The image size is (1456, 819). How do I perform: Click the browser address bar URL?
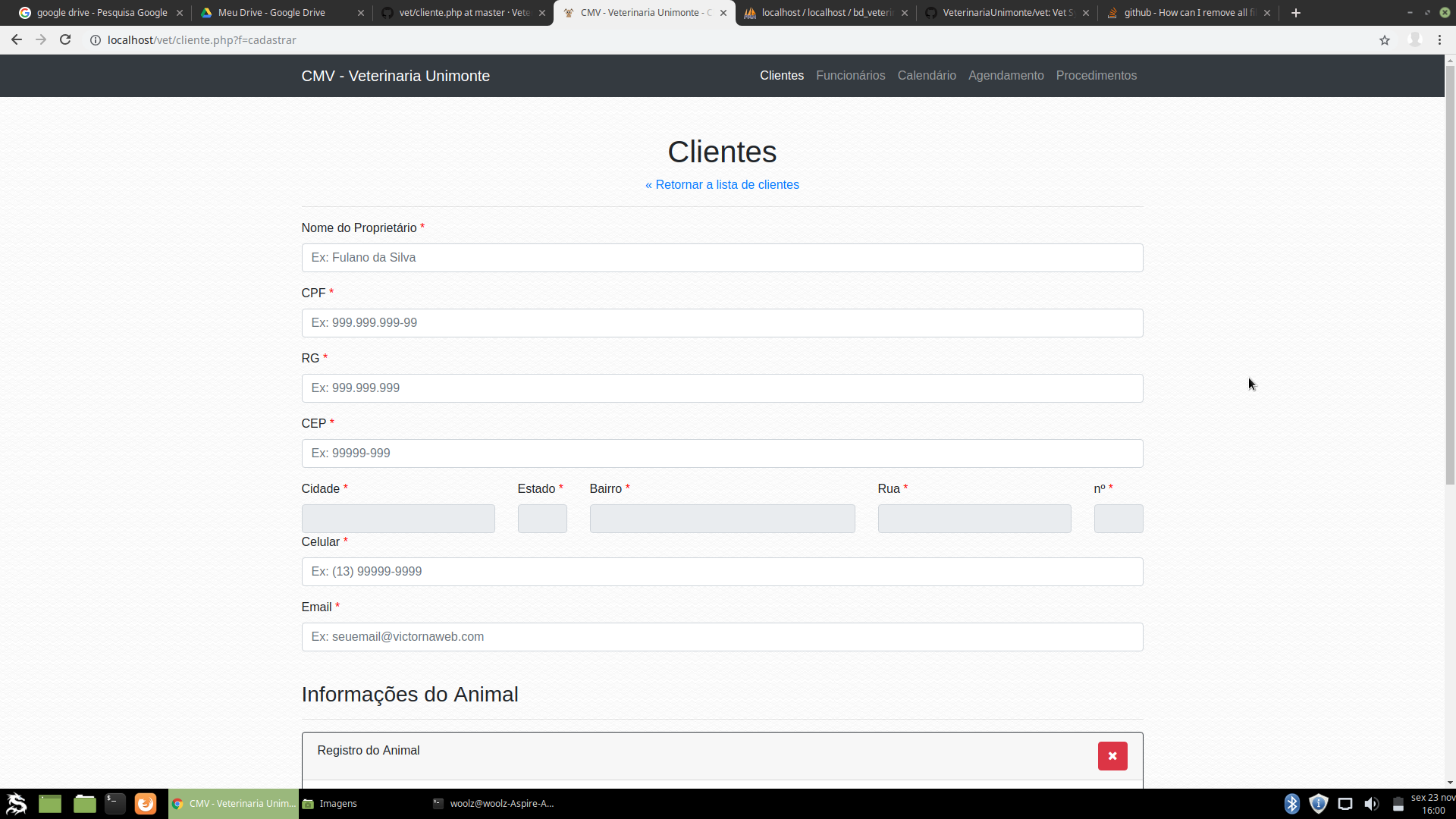[x=202, y=40]
